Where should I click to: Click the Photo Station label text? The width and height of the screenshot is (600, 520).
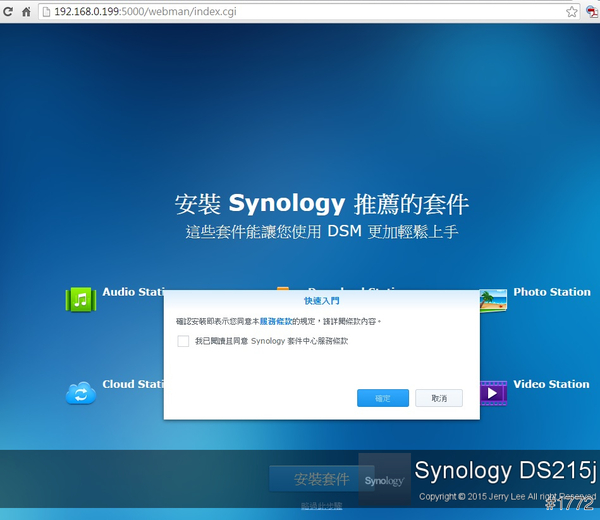(552, 292)
